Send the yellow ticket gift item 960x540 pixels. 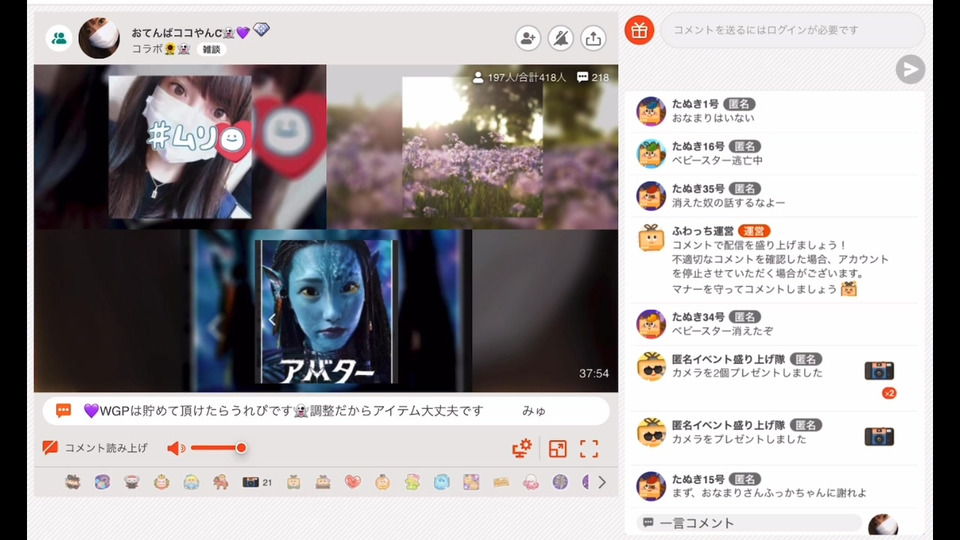point(501,482)
